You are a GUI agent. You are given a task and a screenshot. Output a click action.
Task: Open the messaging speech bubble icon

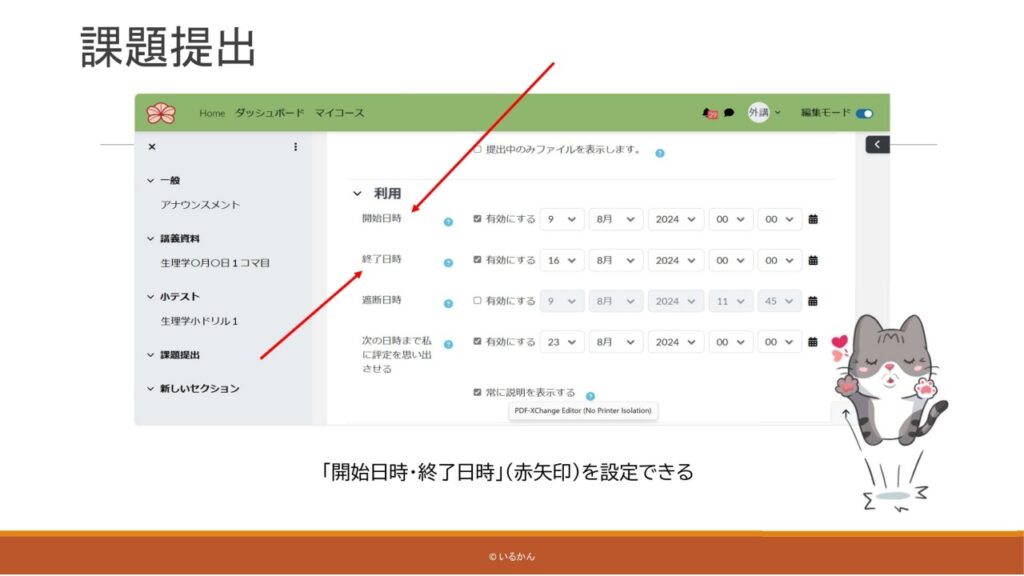(x=729, y=113)
